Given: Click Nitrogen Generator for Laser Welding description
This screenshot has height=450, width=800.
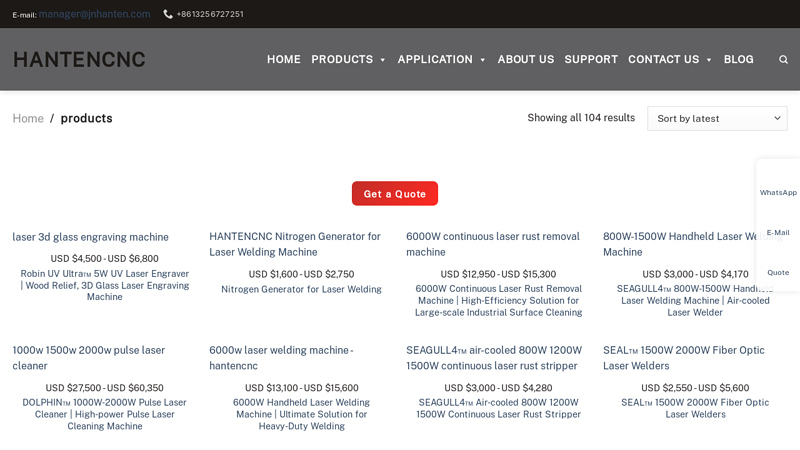Looking at the screenshot, I should click(x=301, y=289).
